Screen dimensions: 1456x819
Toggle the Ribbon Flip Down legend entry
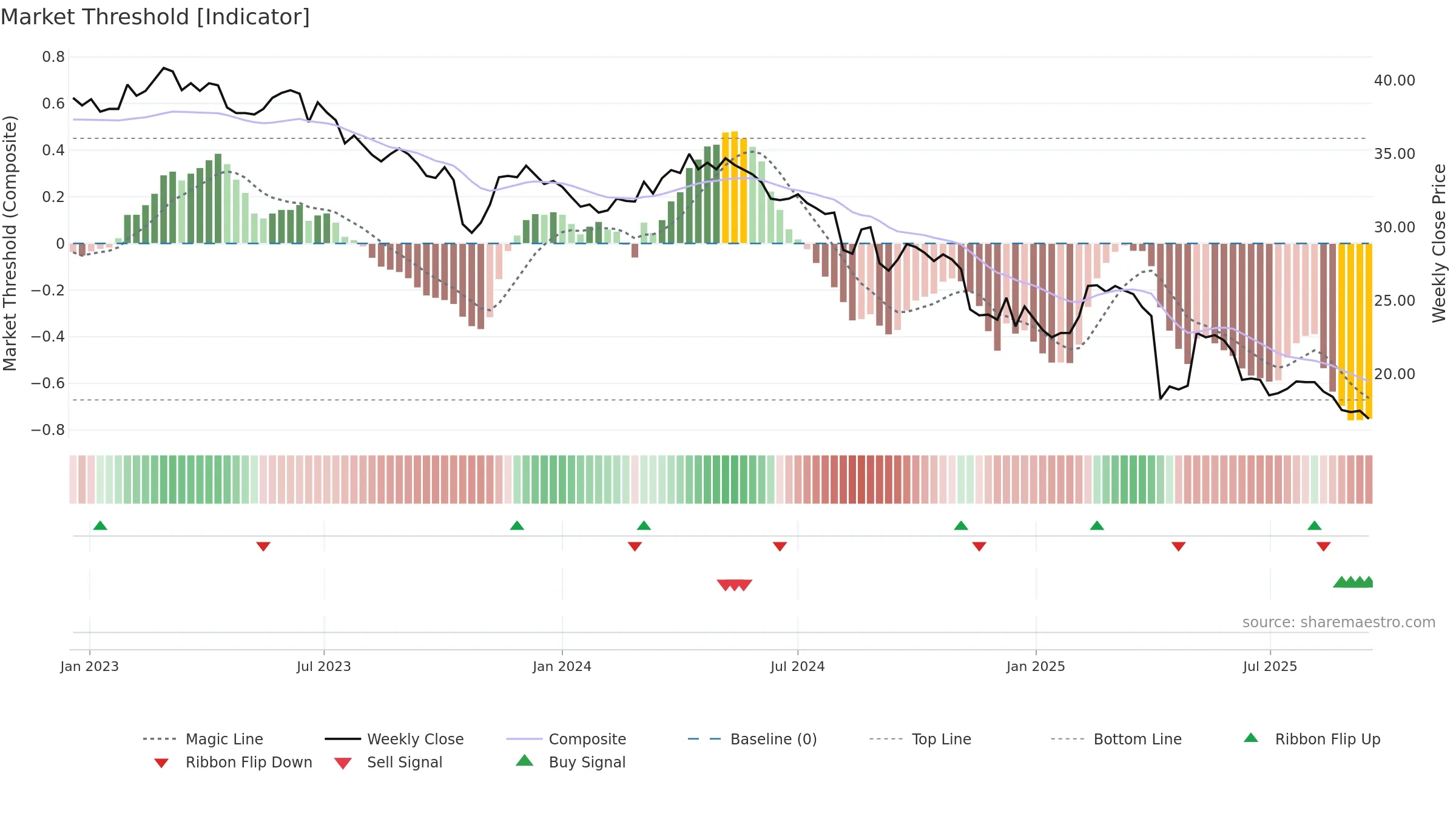[x=232, y=762]
